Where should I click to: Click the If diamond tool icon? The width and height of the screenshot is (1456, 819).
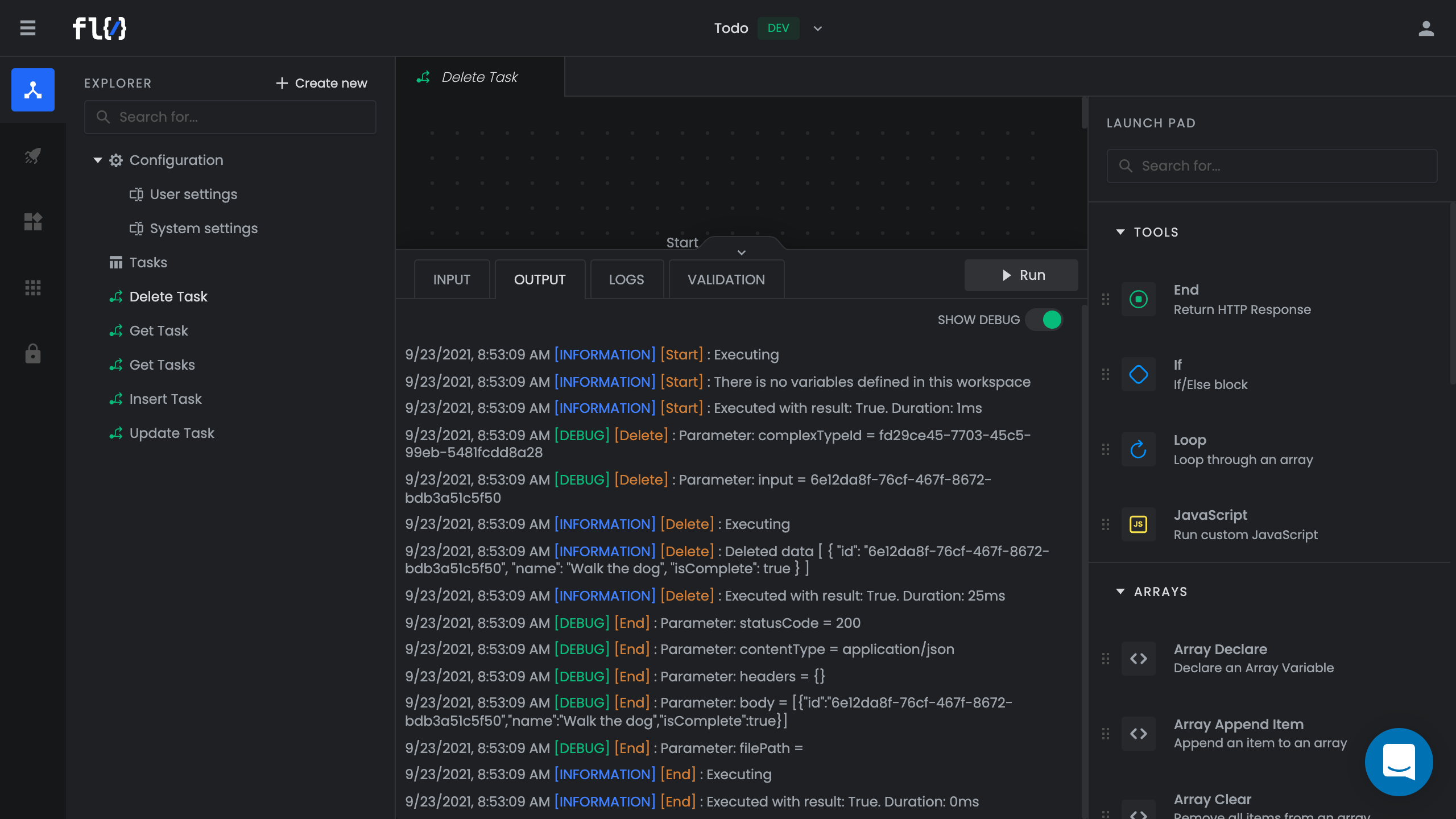pyautogui.click(x=1139, y=374)
